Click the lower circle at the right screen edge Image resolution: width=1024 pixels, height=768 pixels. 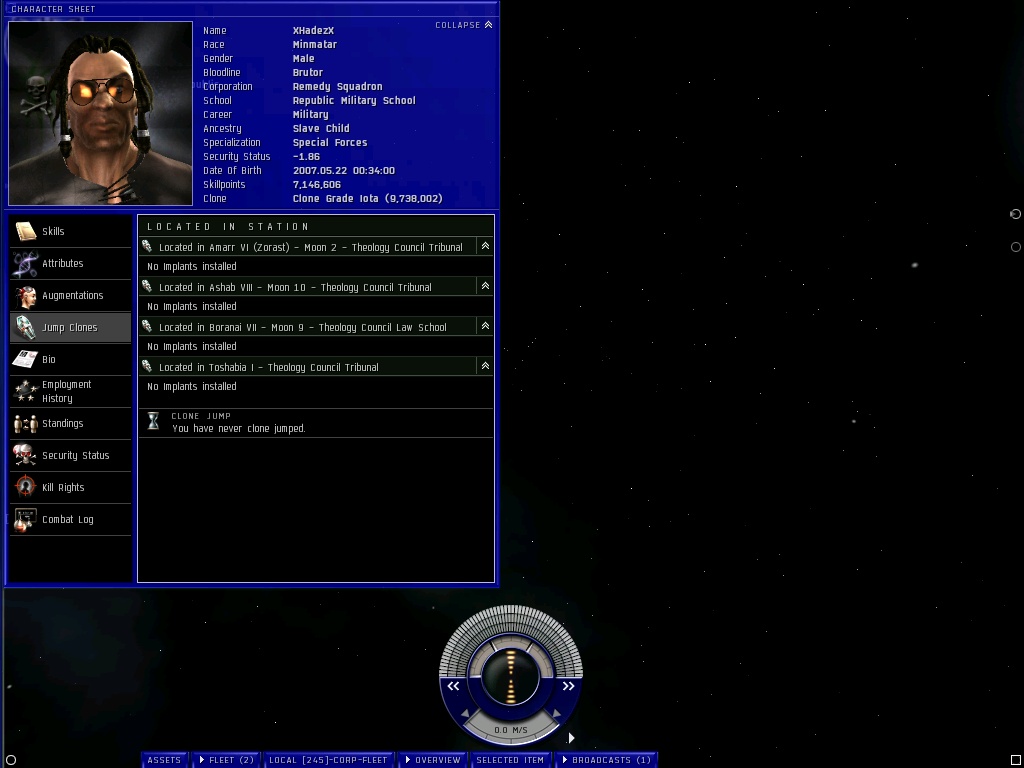1016,247
